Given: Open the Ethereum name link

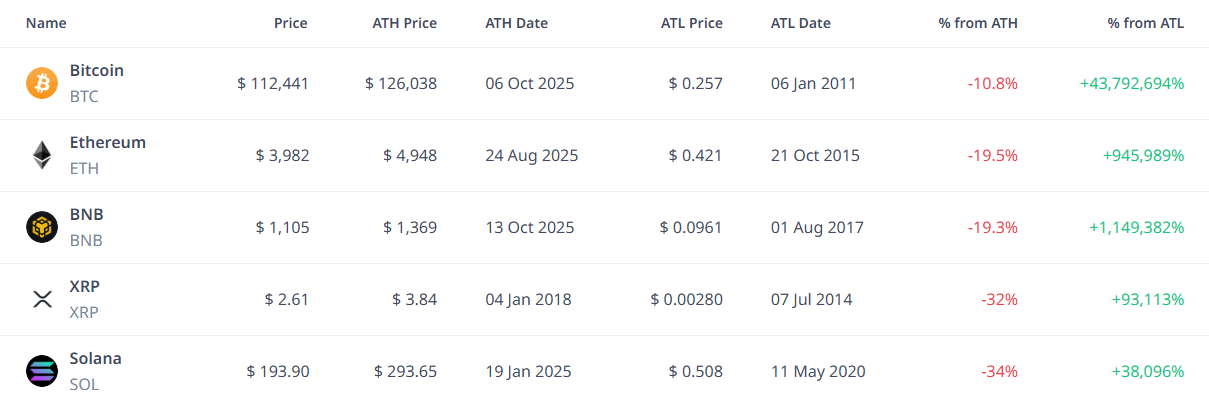Looking at the screenshot, I should pyautogui.click(x=108, y=143).
